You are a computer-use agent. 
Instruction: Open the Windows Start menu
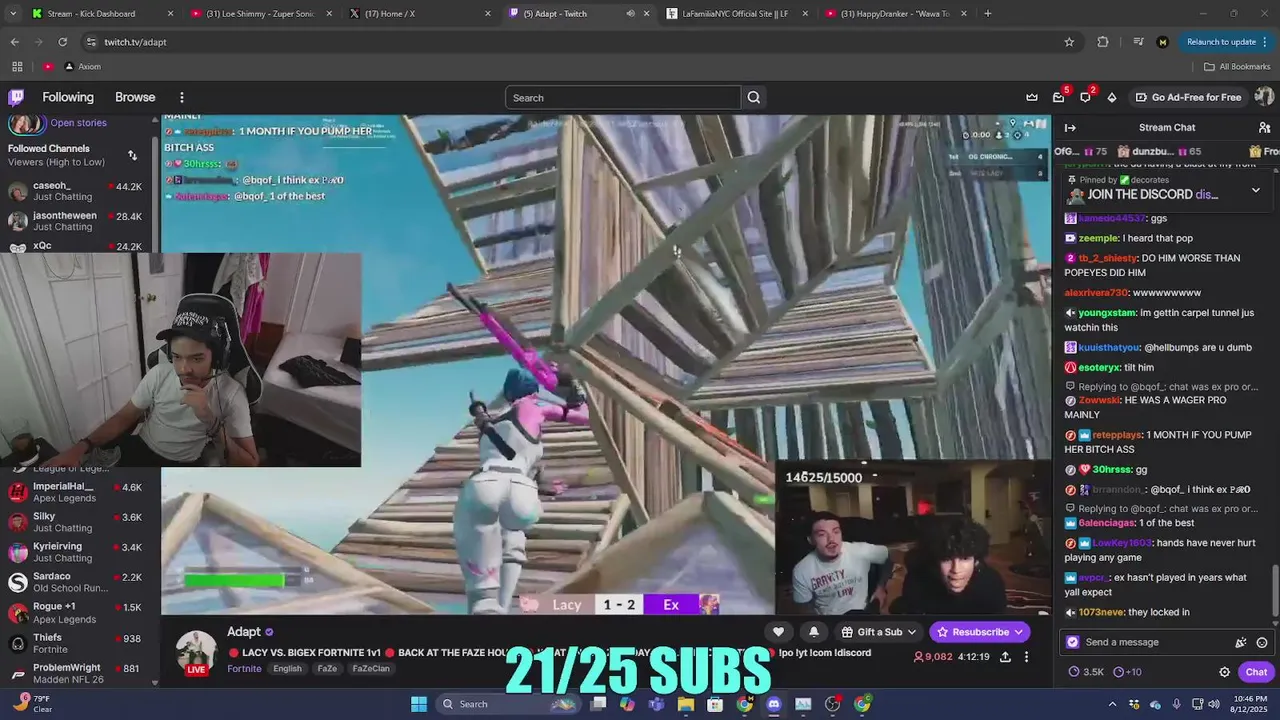pos(419,704)
